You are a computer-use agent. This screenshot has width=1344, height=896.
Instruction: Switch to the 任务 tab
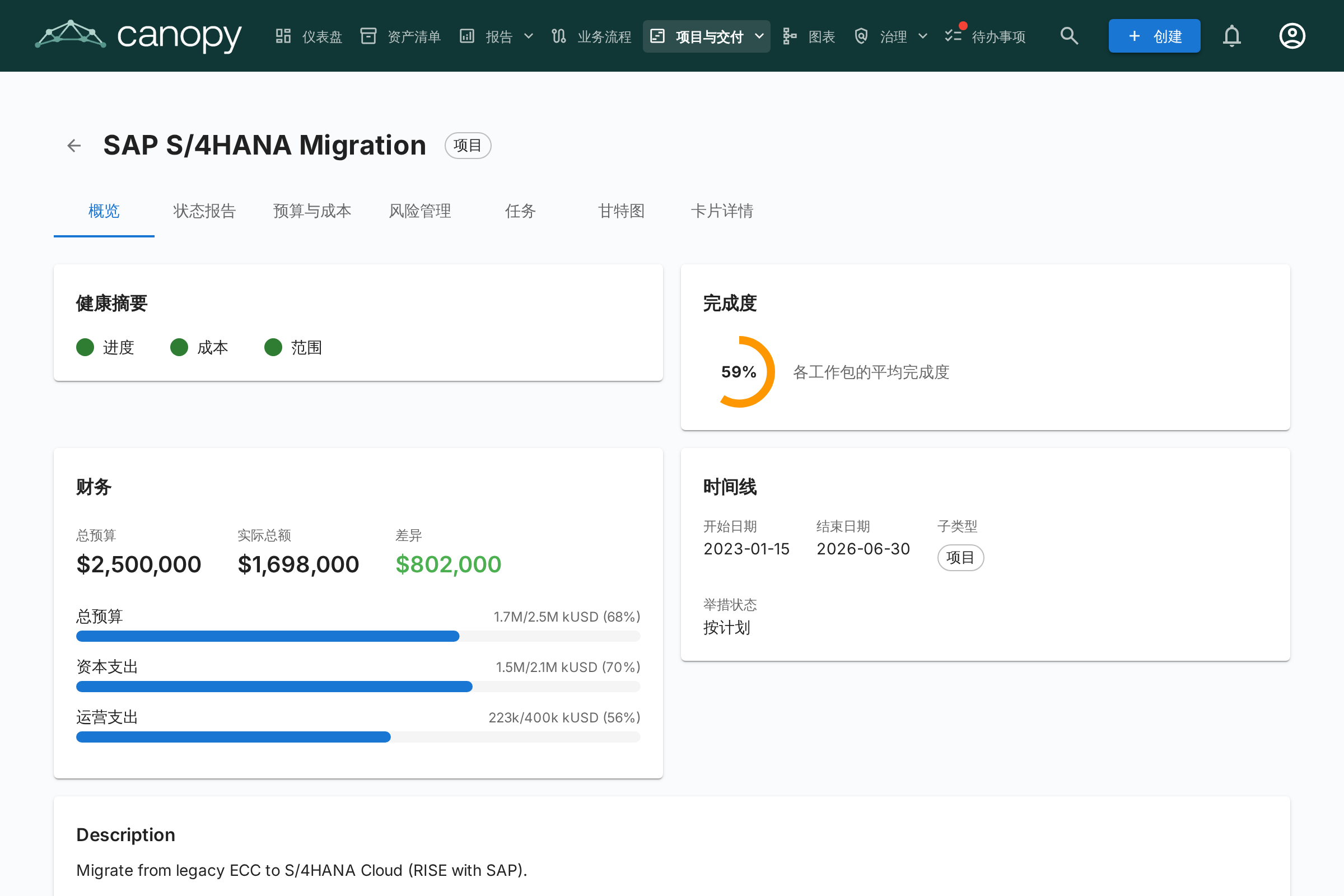[521, 212]
